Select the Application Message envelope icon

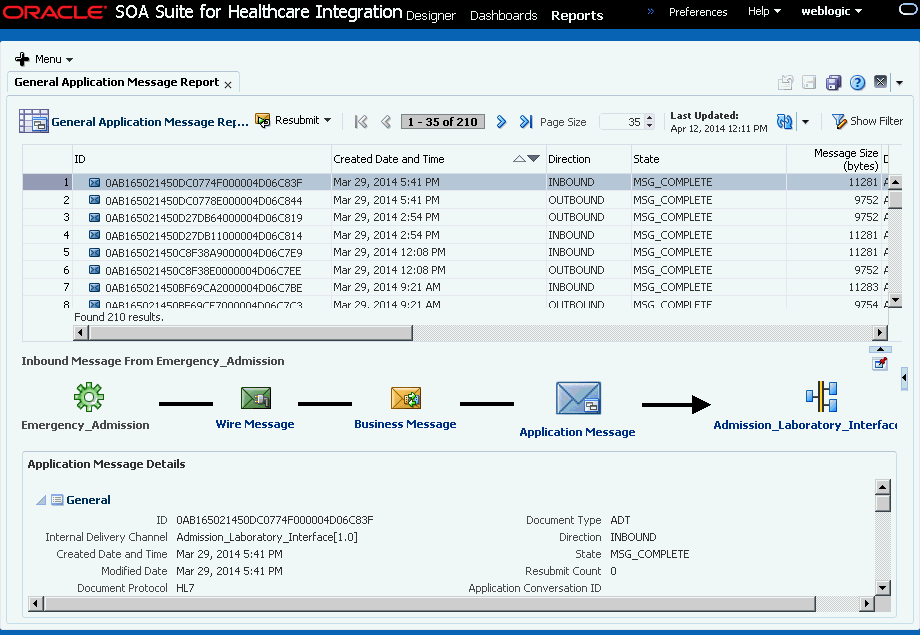[x=578, y=398]
